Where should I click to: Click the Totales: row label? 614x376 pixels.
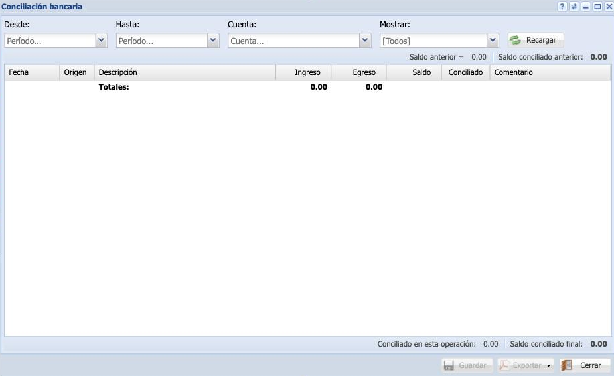pyautogui.click(x=114, y=87)
